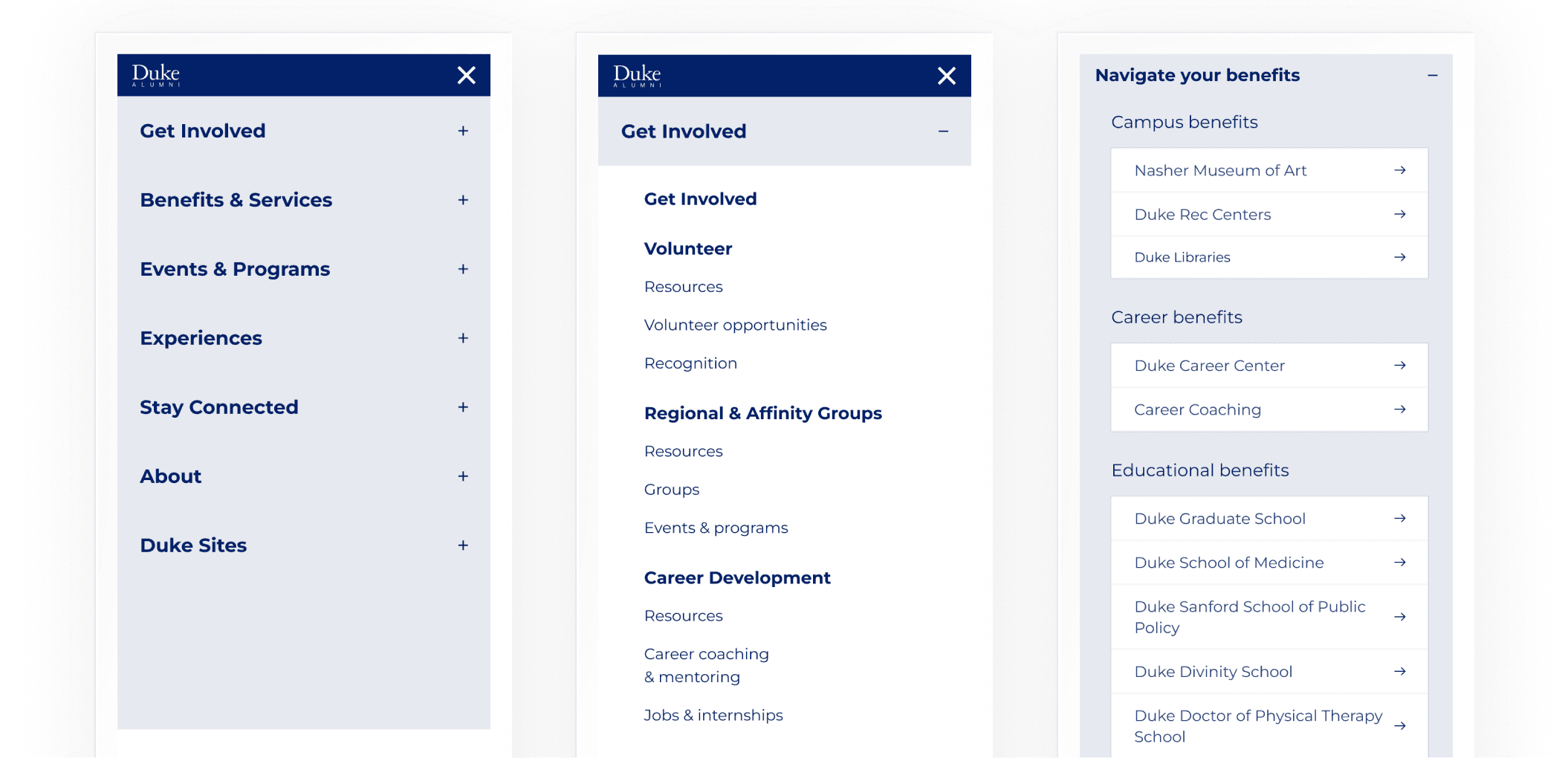This screenshot has width=1568, height=758.
Task: Click Get Involved submenu link in middle panel
Action: tap(700, 199)
